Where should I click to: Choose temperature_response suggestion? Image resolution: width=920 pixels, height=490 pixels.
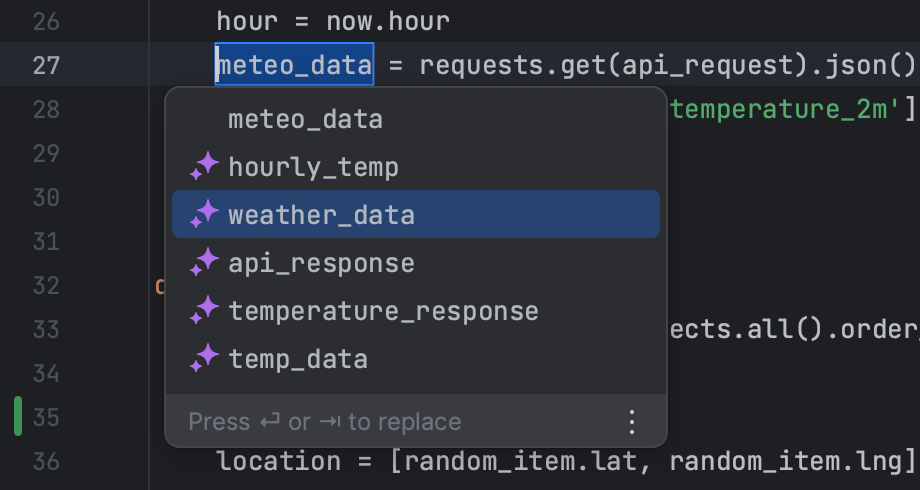point(416,310)
